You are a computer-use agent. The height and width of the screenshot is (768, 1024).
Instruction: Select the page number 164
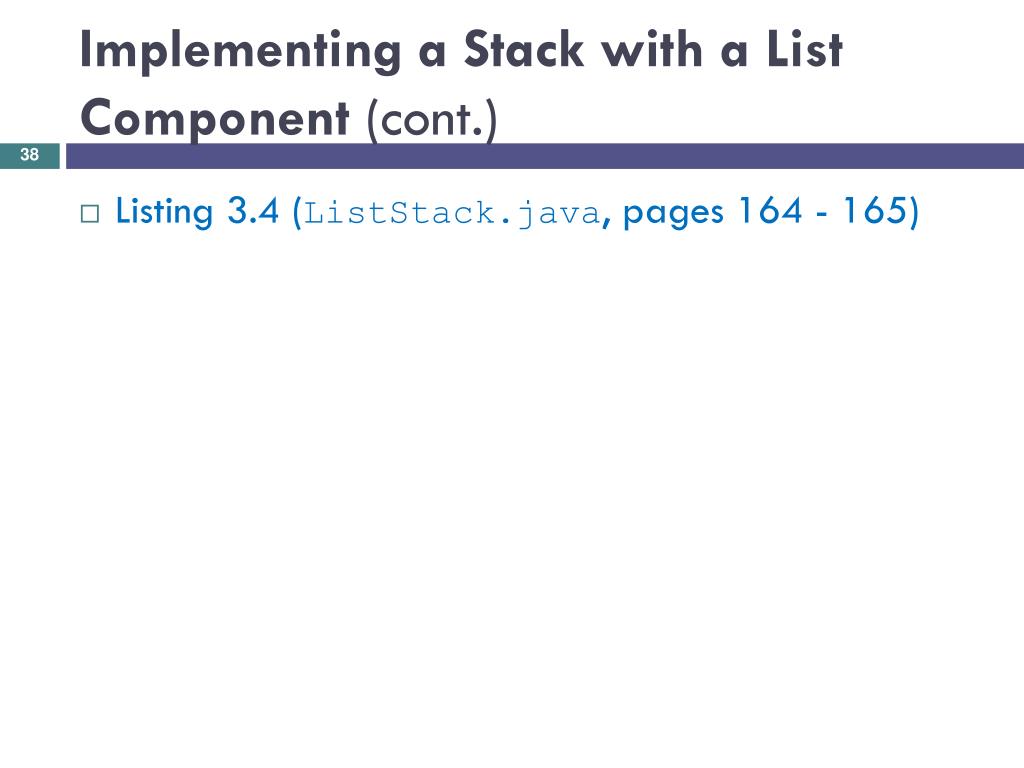pos(771,210)
